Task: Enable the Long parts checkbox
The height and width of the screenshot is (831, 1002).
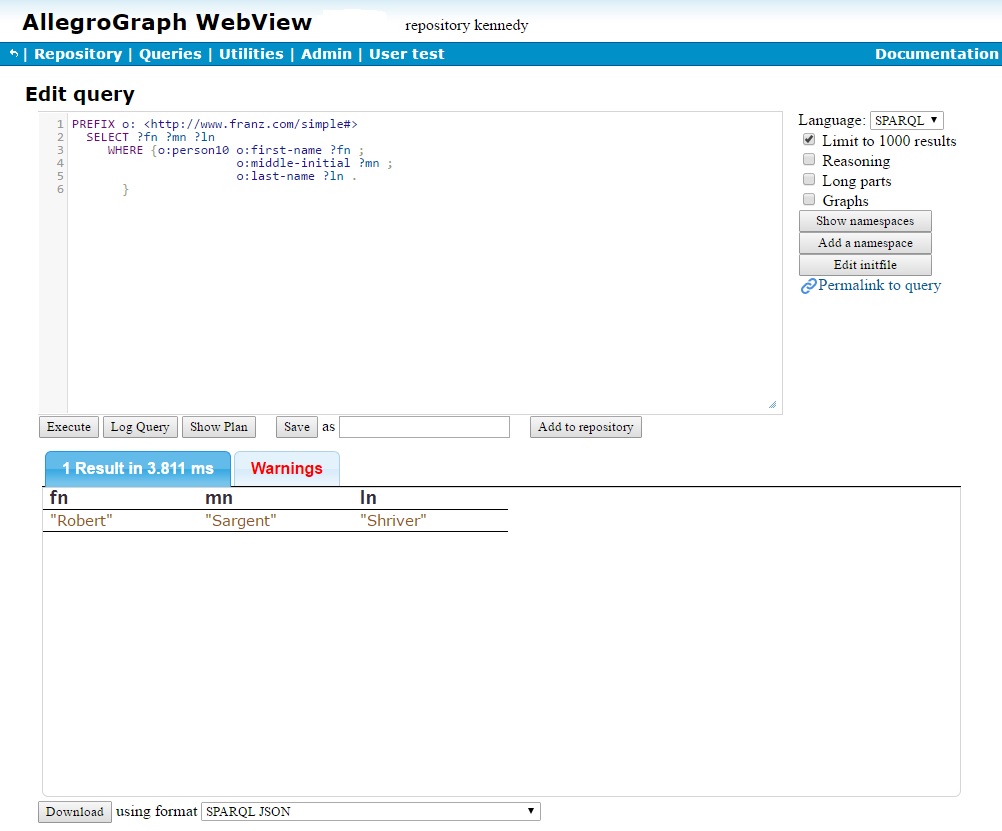Action: (809, 180)
